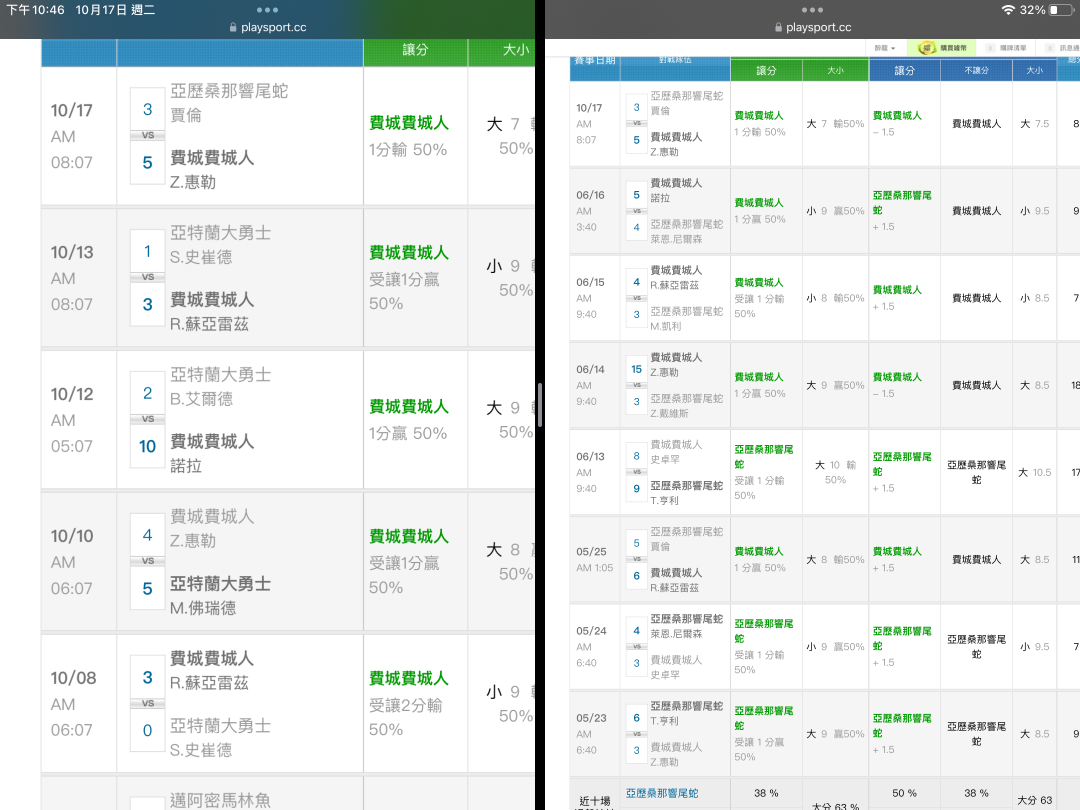Click the 50 % value in 近十場 summary row

(x=904, y=793)
